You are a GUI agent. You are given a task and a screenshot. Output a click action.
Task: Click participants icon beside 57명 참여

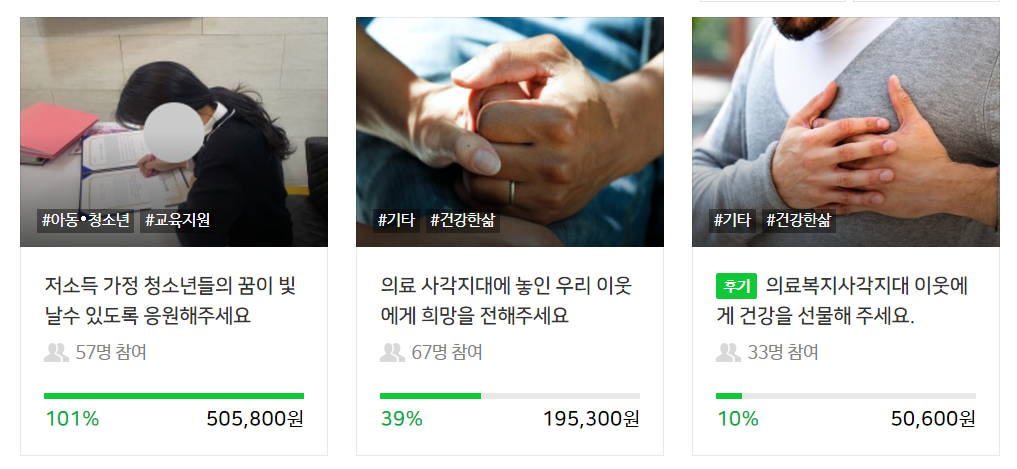click(x=56, y=353)
